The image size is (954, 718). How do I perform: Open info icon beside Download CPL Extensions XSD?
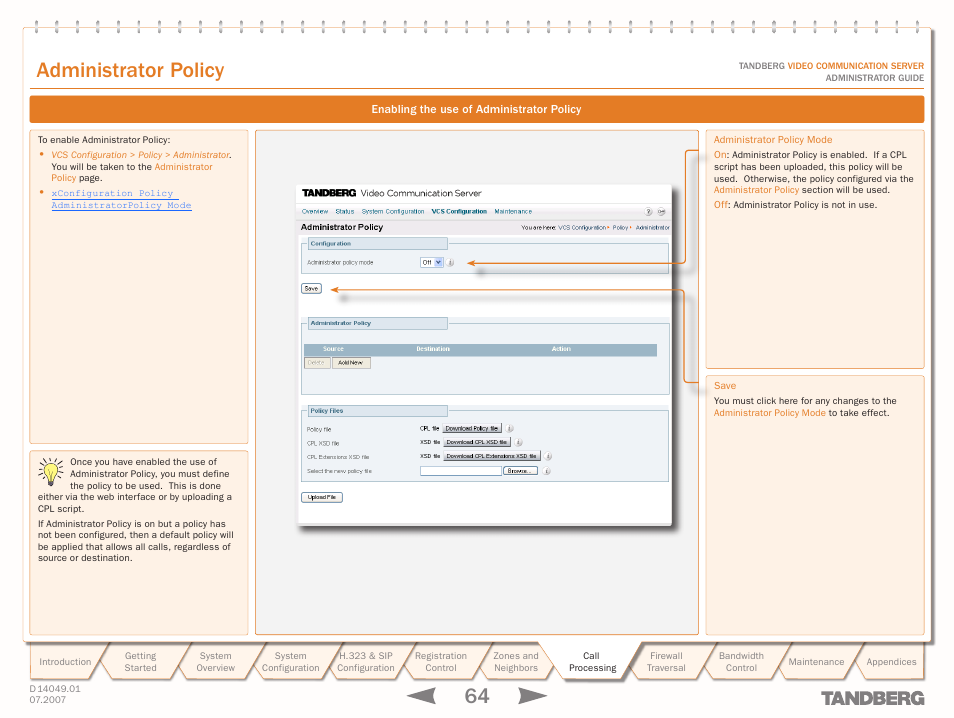[548, 456]
